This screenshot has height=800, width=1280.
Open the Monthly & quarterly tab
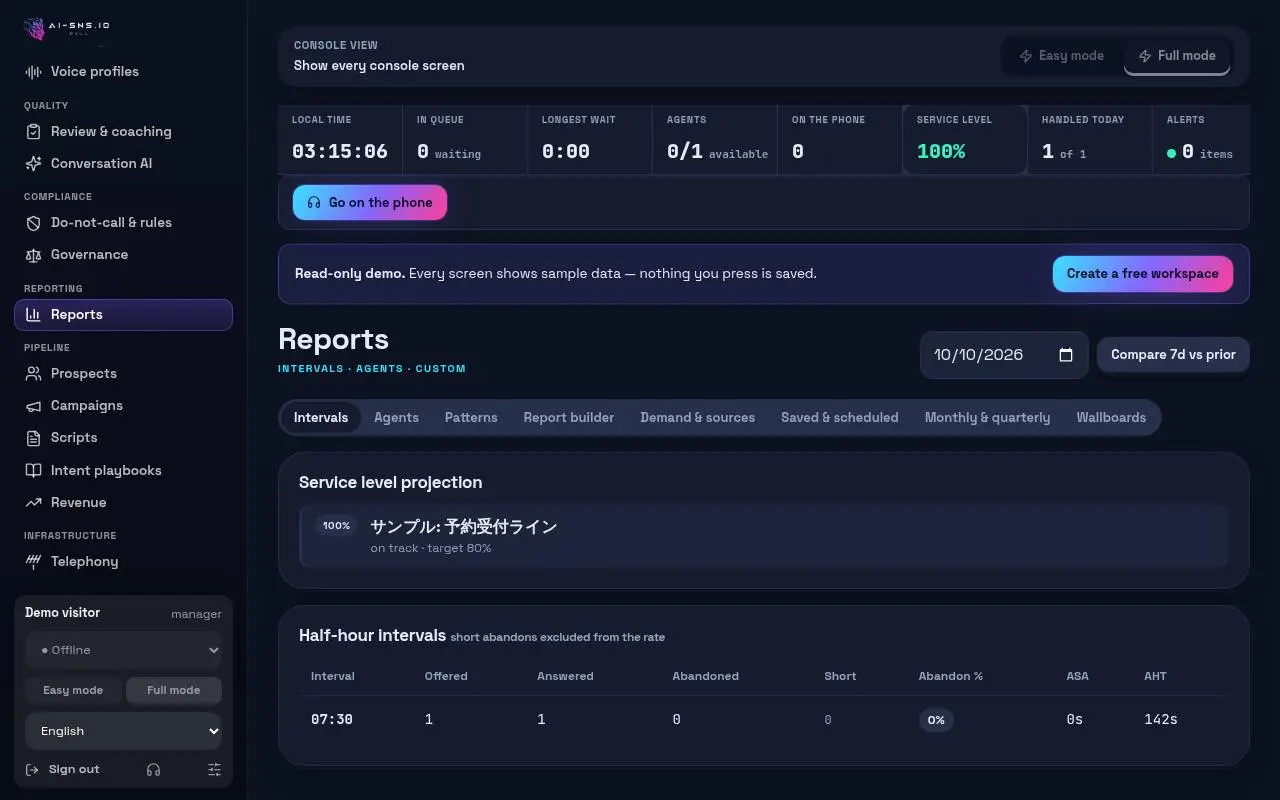[x=988, y=418]
